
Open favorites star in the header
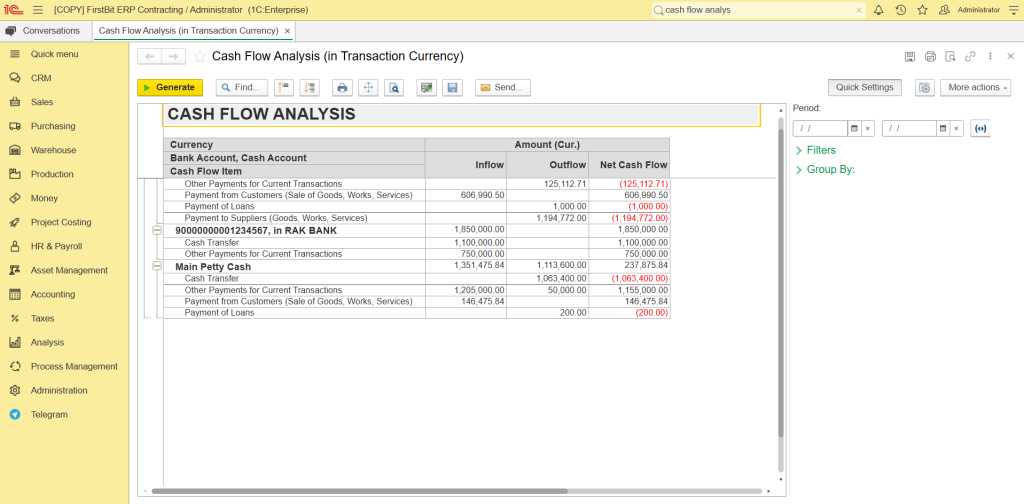pos(922,10)
